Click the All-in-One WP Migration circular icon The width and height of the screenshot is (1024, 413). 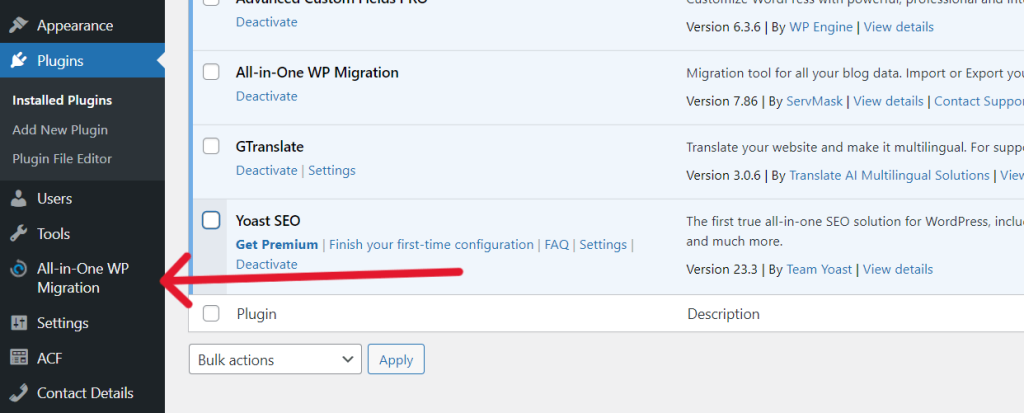[x=19, y=269]
